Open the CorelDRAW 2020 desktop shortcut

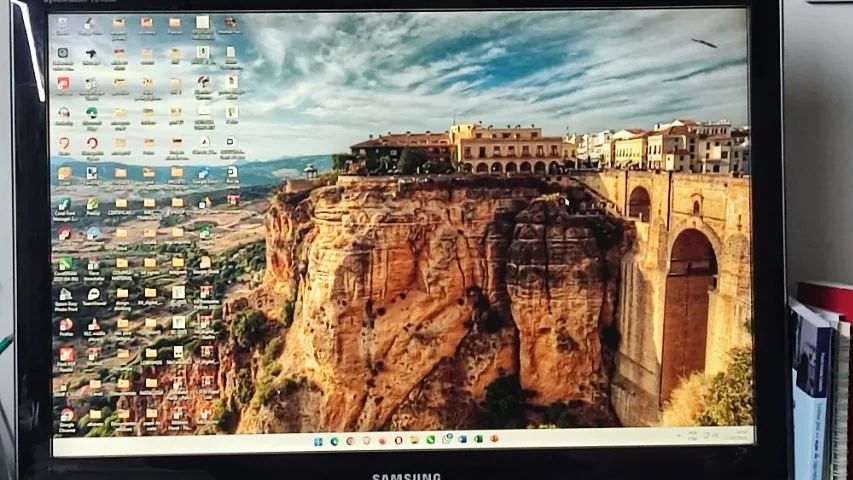click(65, 270)
